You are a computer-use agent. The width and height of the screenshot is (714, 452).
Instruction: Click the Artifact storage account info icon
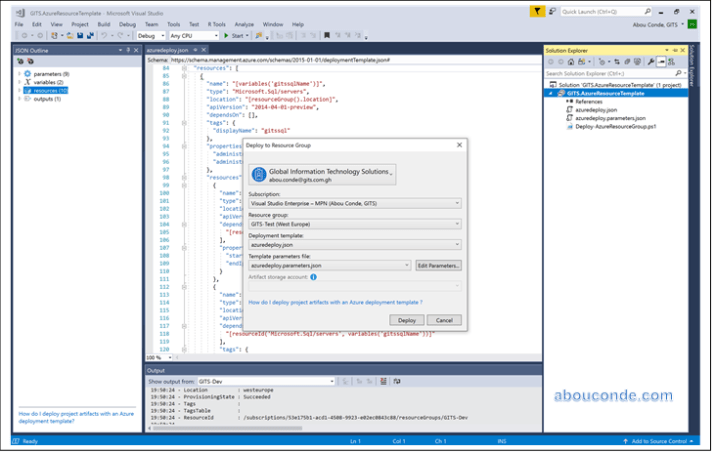313,279
